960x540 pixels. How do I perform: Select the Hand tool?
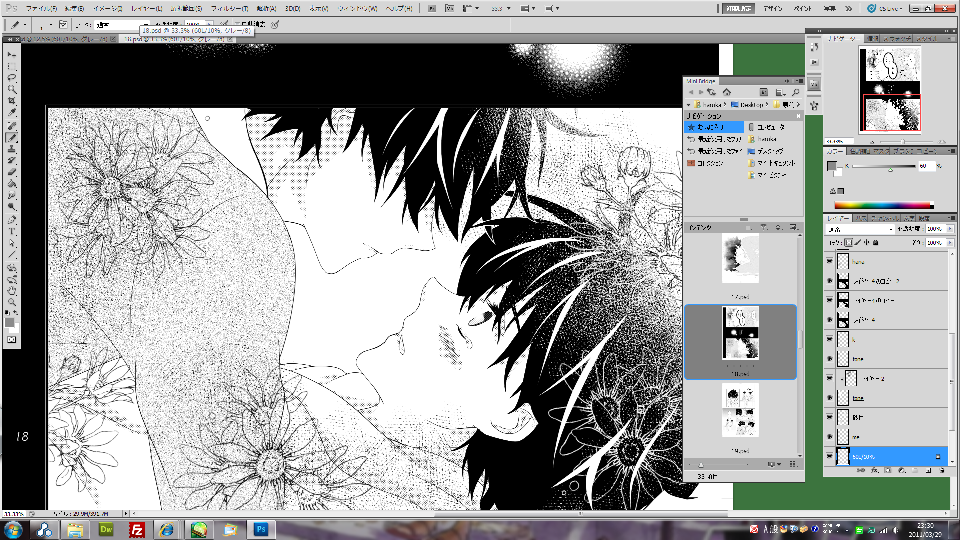tap(12, 291)
